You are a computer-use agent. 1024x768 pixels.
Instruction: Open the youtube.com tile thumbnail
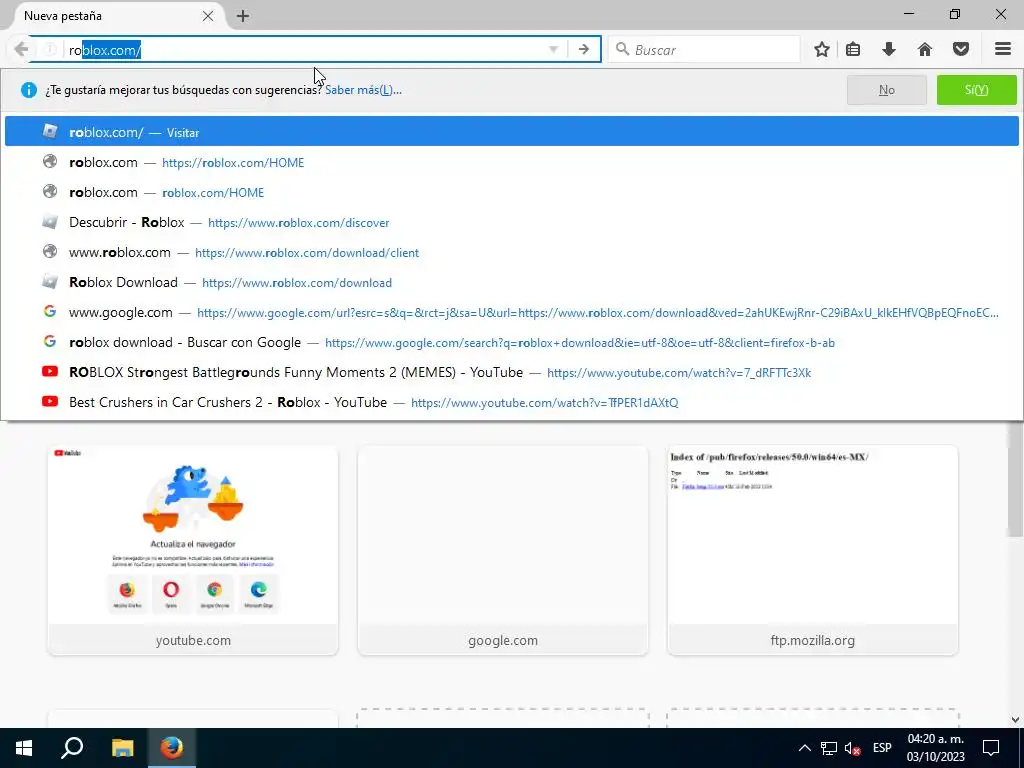pyautogui.click(x=193, y=550)
